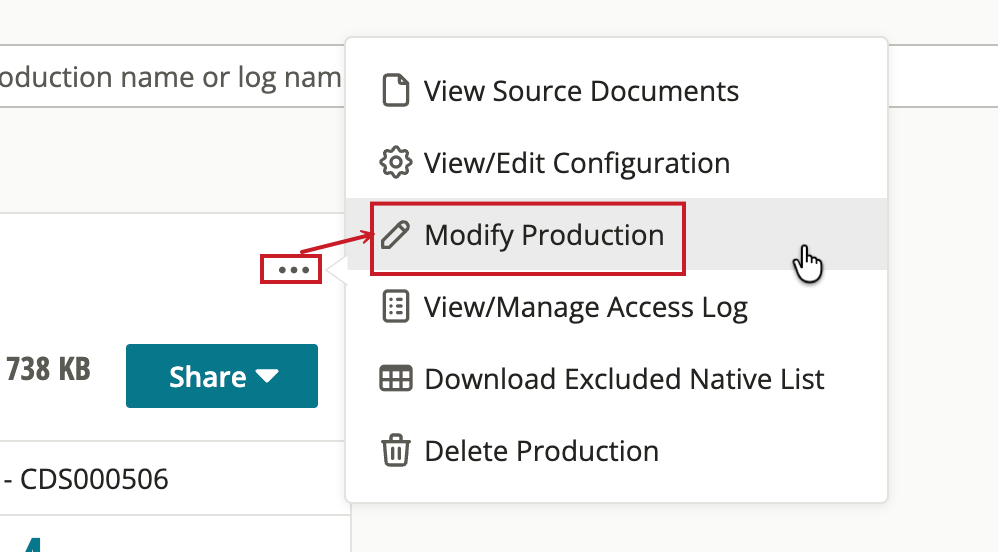
Task: Open the three-dot more options menu
Action: click(x=293, y=270)
